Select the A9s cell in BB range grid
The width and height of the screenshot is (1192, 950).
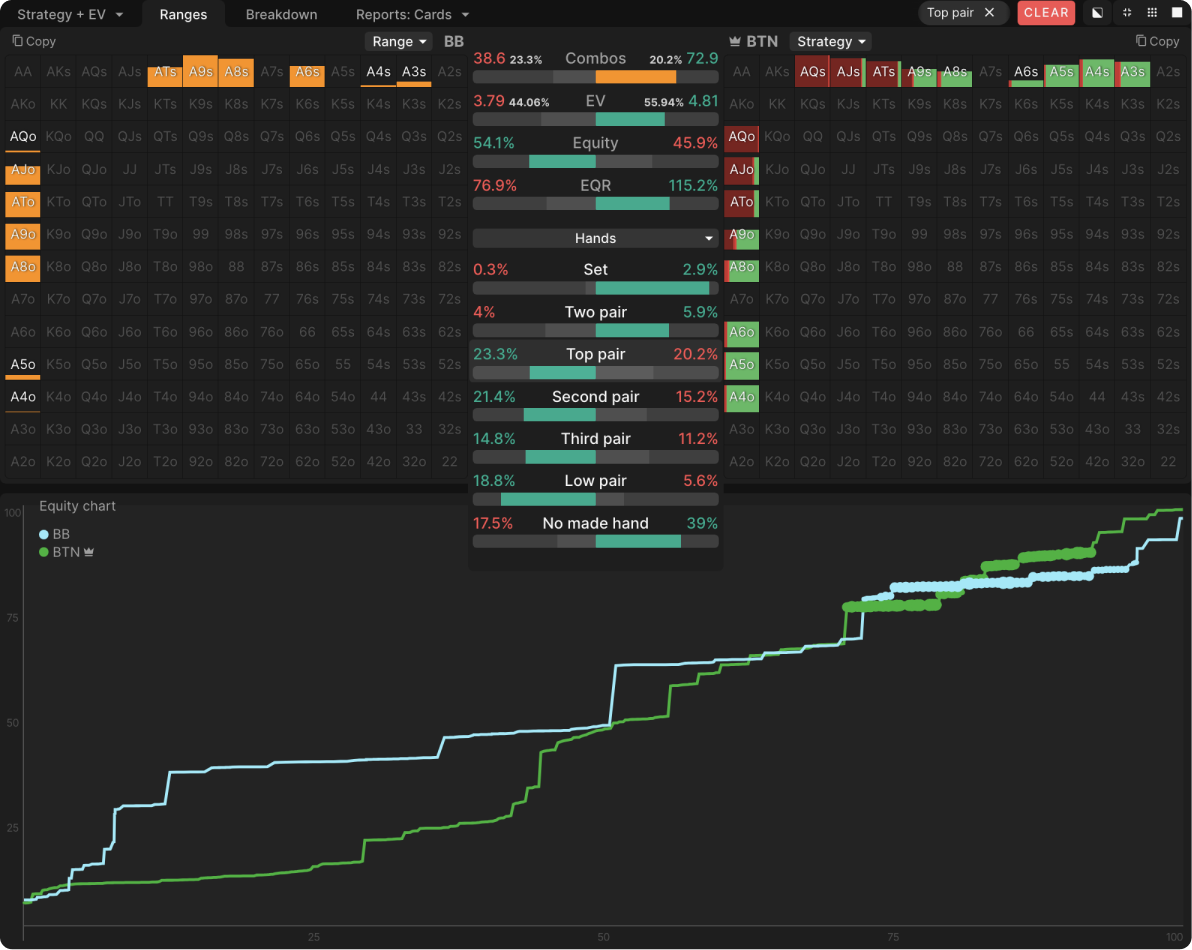[200, 71]
